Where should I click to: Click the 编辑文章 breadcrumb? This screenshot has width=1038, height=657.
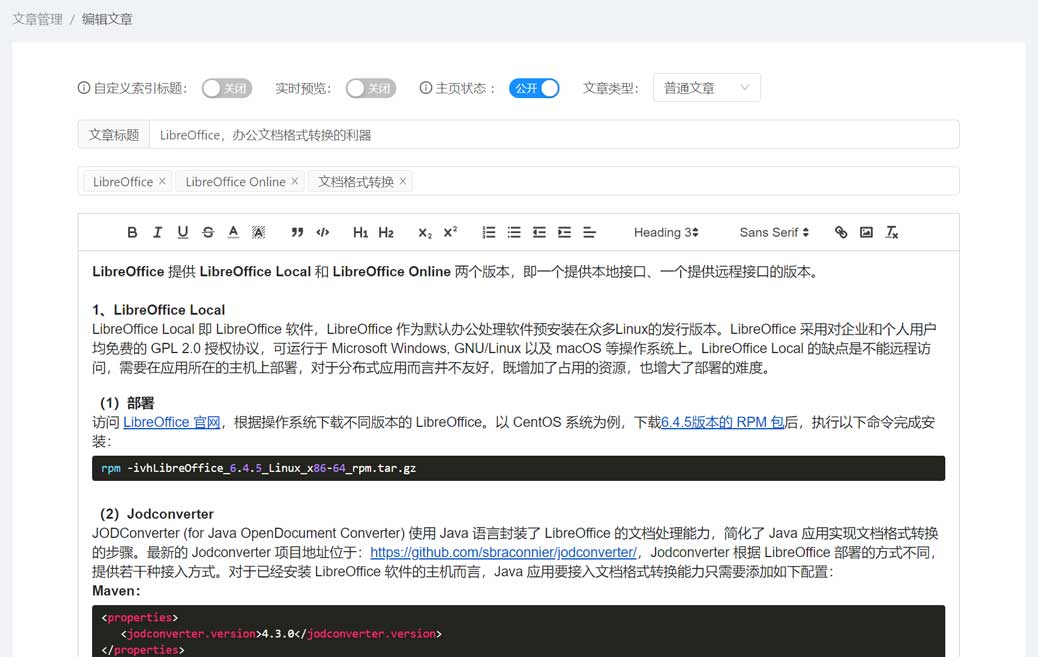tap(107, 19)
